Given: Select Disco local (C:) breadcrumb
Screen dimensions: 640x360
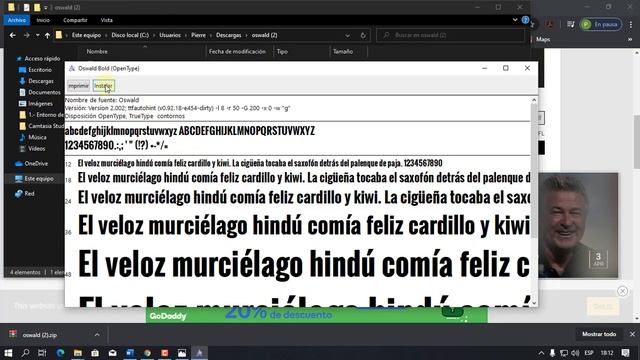Looking at the screenshot, I should pyautogui.click(x=130, y=35).
